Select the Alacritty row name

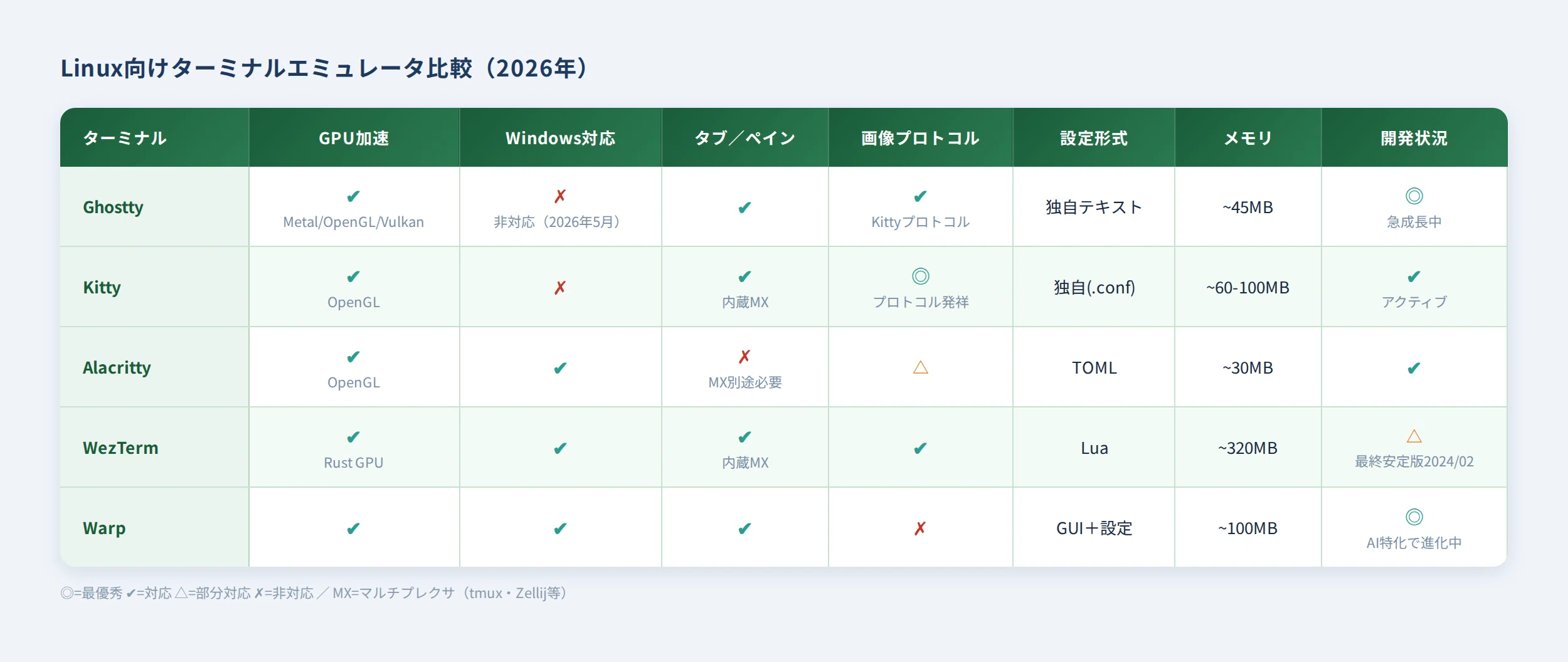point(117,368)
